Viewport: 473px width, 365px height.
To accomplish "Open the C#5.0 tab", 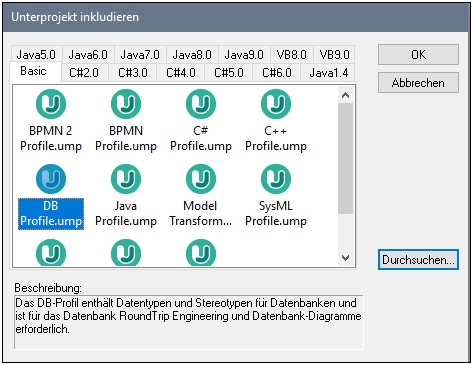I will 229,73.
